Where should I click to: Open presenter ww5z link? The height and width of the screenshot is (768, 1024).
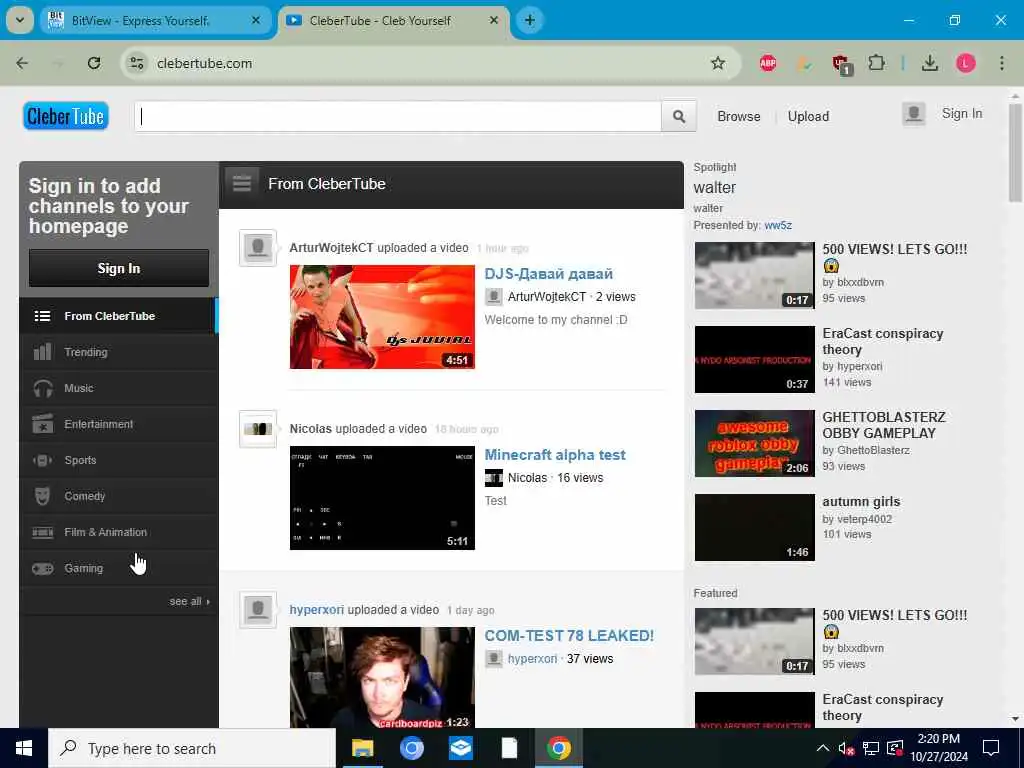click(x=778, y=225)
